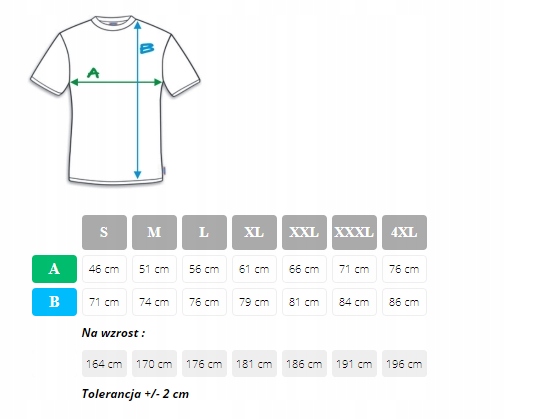The image size is (545, 419).
Task: Click the 79 cm length cell
Action: [x=254, y=302]
